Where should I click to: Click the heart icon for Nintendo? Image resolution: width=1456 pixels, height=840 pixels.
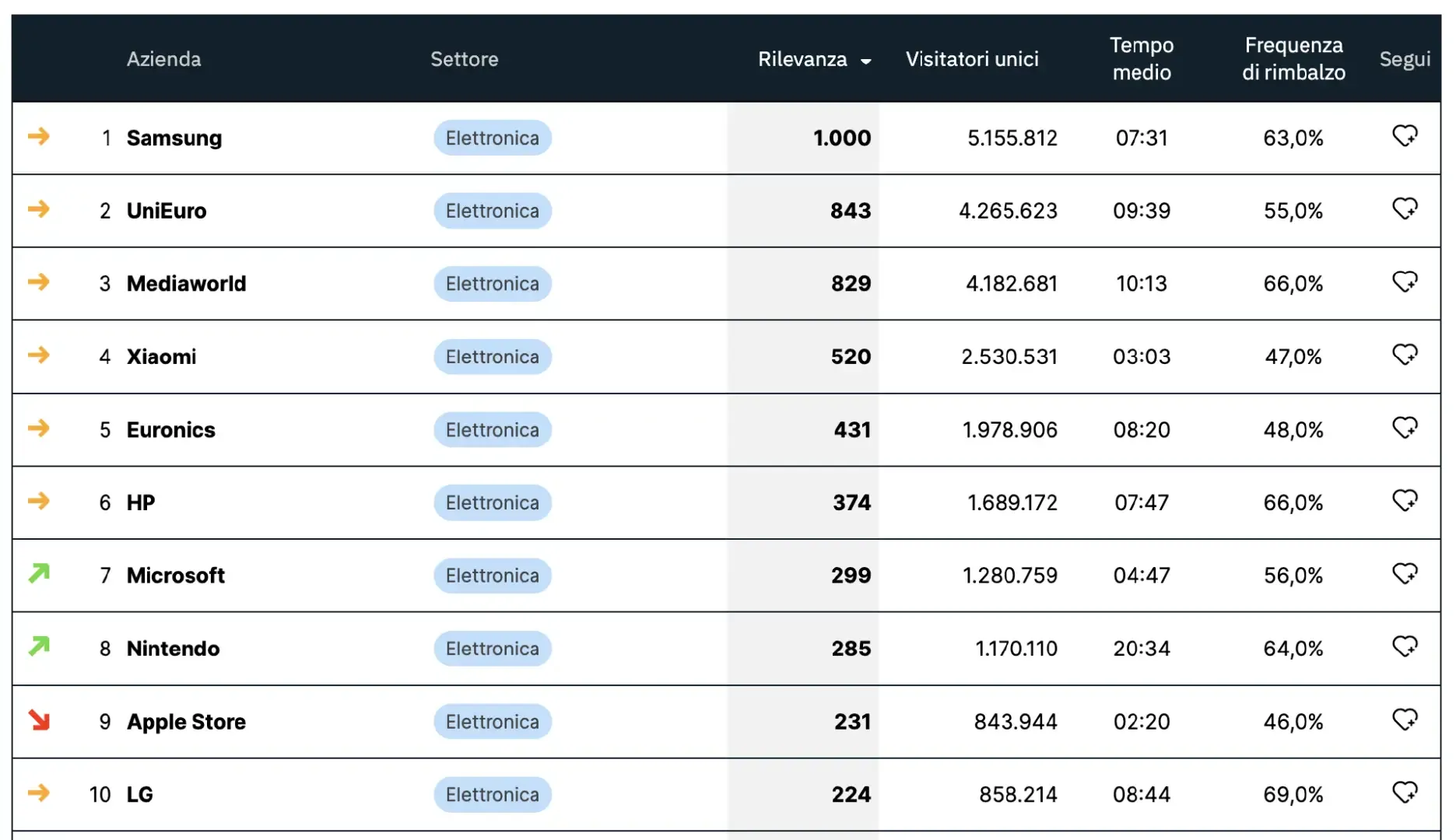[x=1405, y=646]
